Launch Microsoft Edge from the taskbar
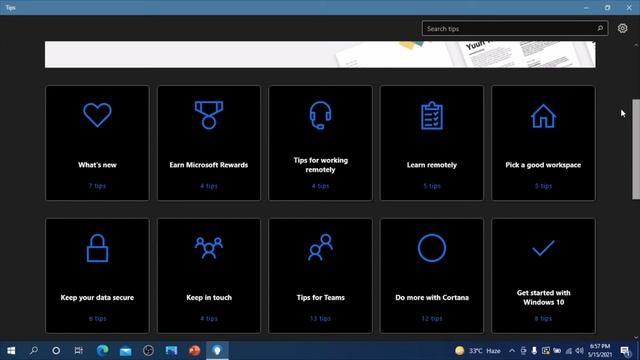Image resolution: width=640 pixels, height=360 pixels. click(x=102, y=351)
